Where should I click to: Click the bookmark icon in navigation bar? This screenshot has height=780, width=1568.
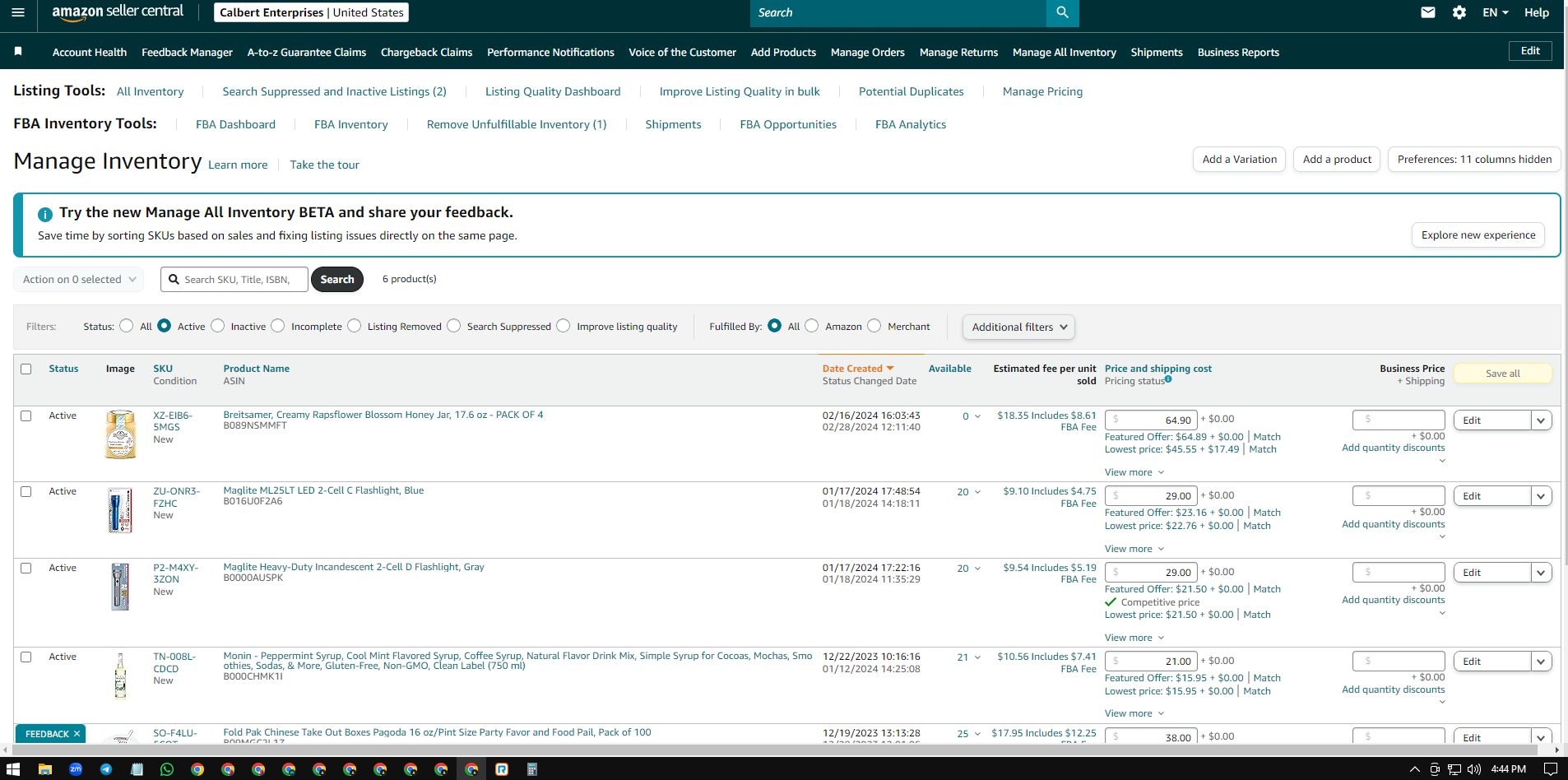tap(18, 52)
